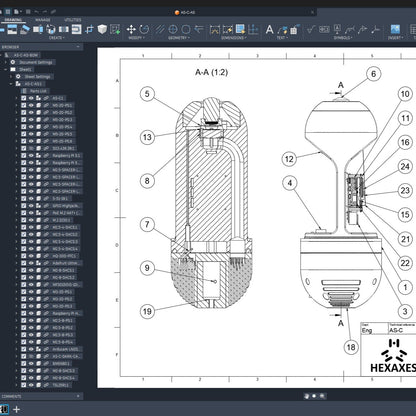Screen dimensions: 416x416
Task: Select the Centerline tool in Geometry
Action: 160,30
